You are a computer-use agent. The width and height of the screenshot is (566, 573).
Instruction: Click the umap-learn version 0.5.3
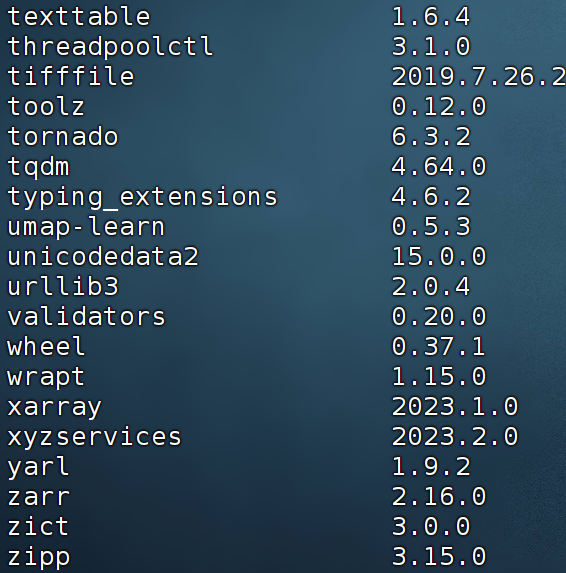430,227
